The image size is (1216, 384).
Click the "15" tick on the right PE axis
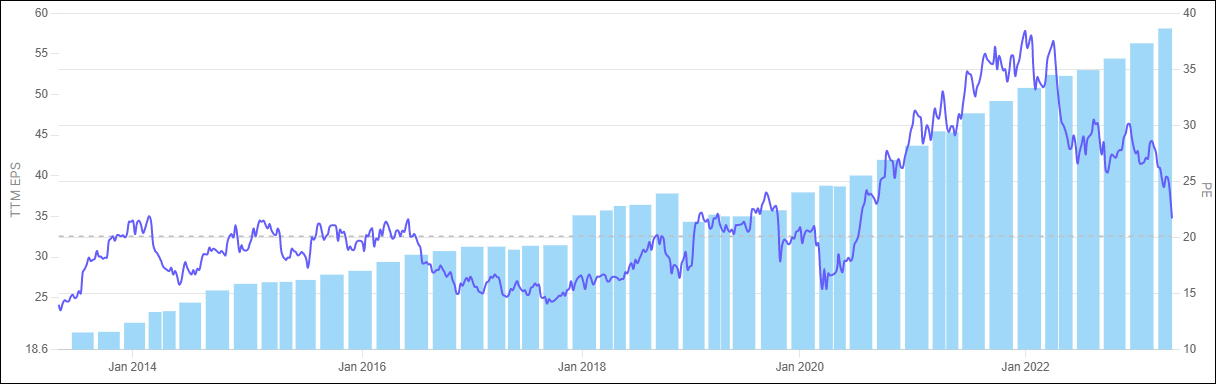tap(1189, 293)
